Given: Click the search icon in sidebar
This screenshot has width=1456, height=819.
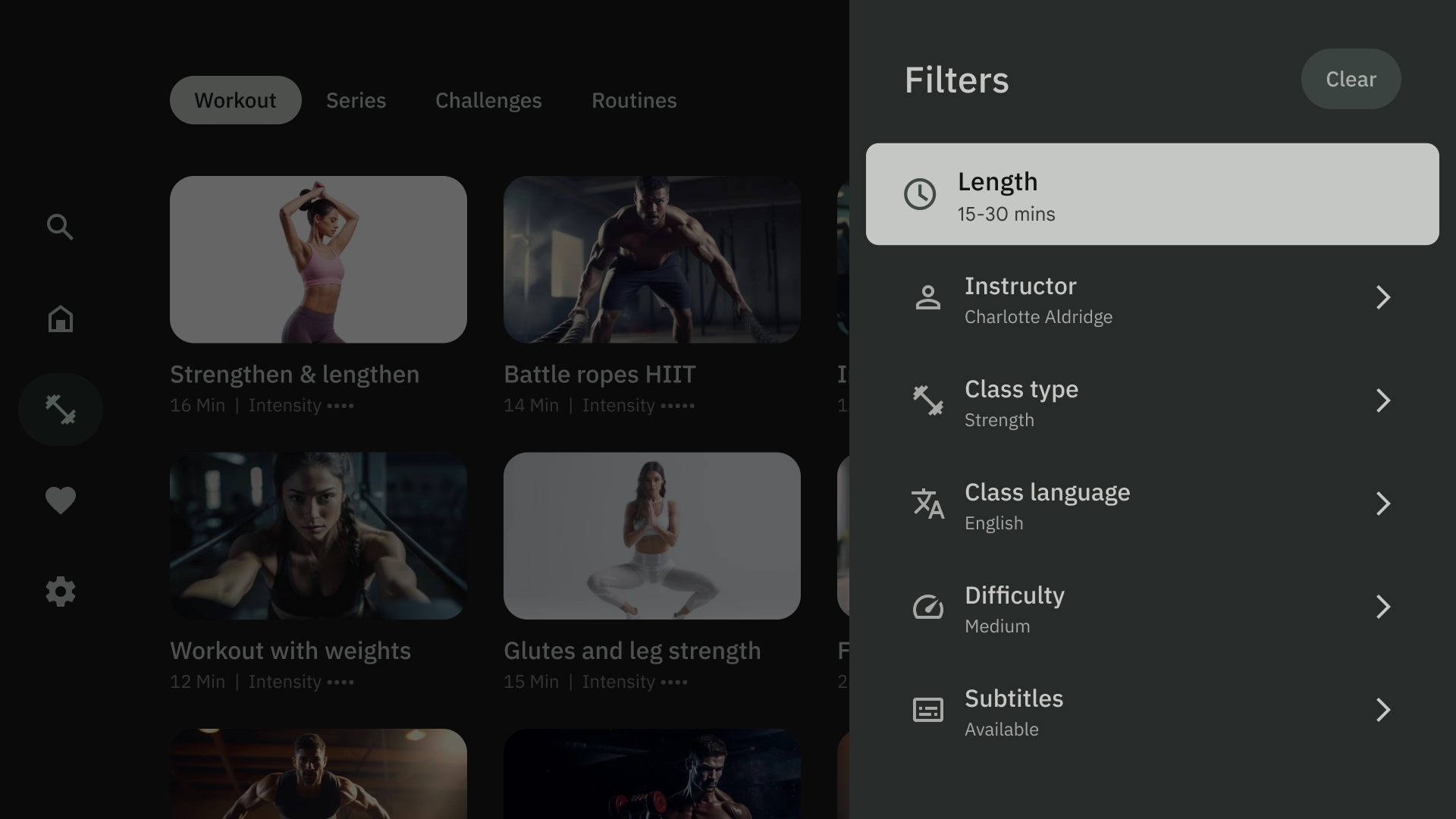Looking at the screenshot, I should (60, 227).
